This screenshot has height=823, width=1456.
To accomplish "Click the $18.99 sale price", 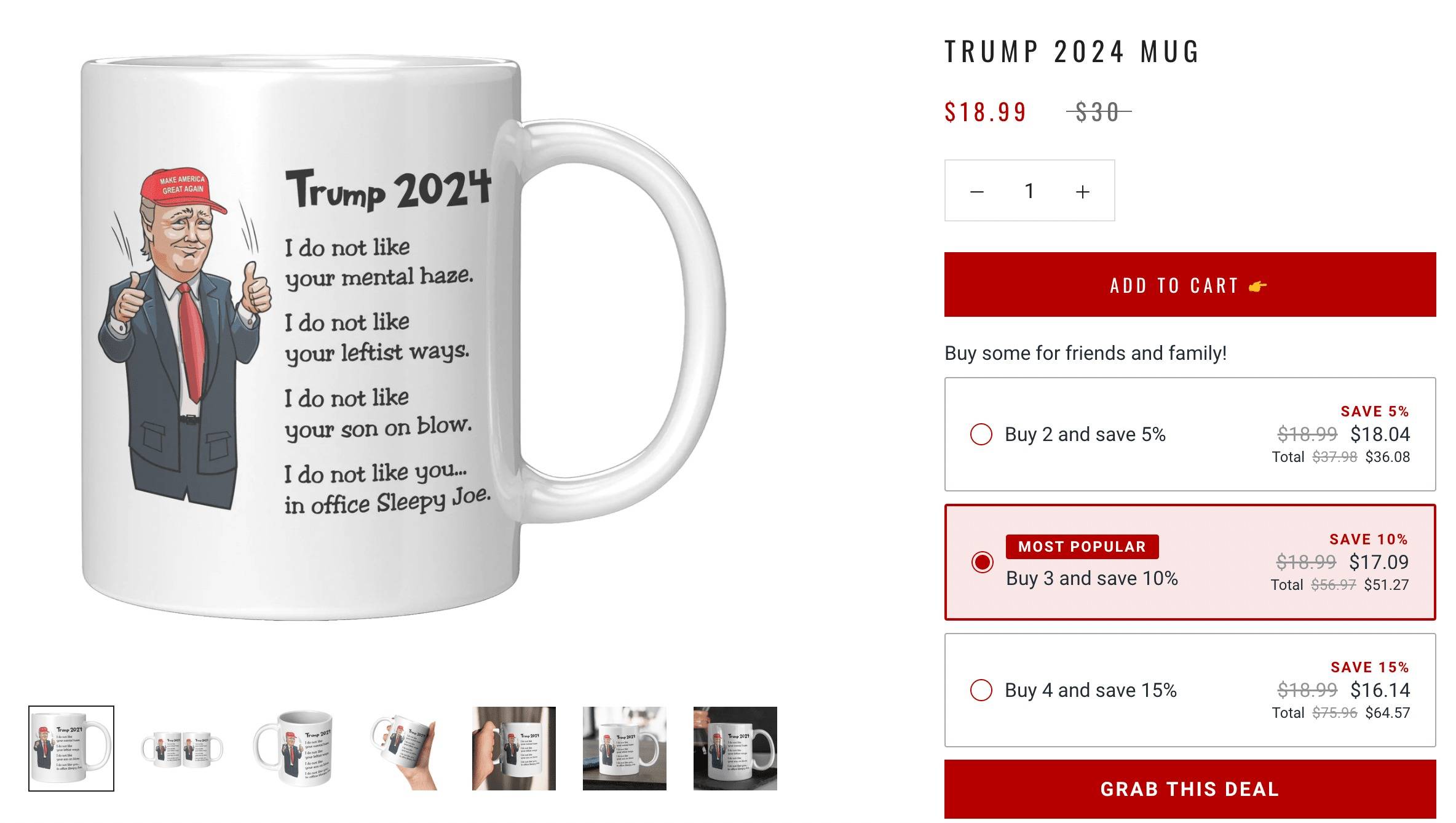I will pyautogui.click(x=985, y=112).
